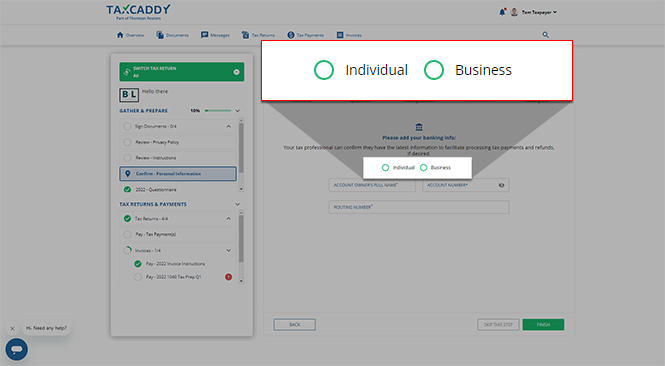The width and height of the screenshot is (665, 366).
Task: Toggle account number visibility eye
Action: [501, 185]
